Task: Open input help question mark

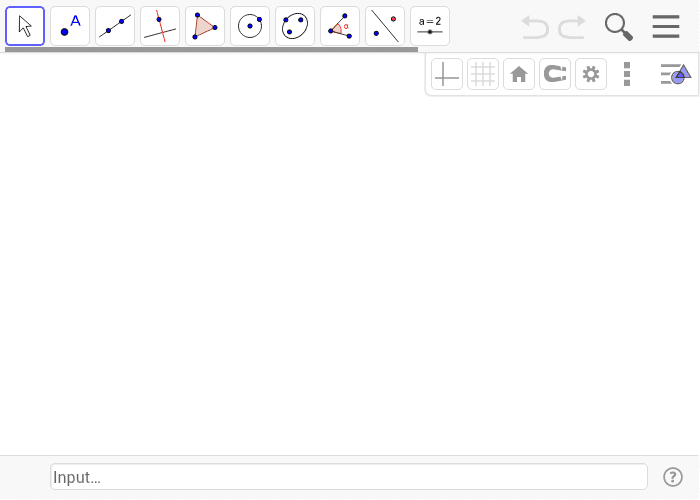Action: [673, 477]
